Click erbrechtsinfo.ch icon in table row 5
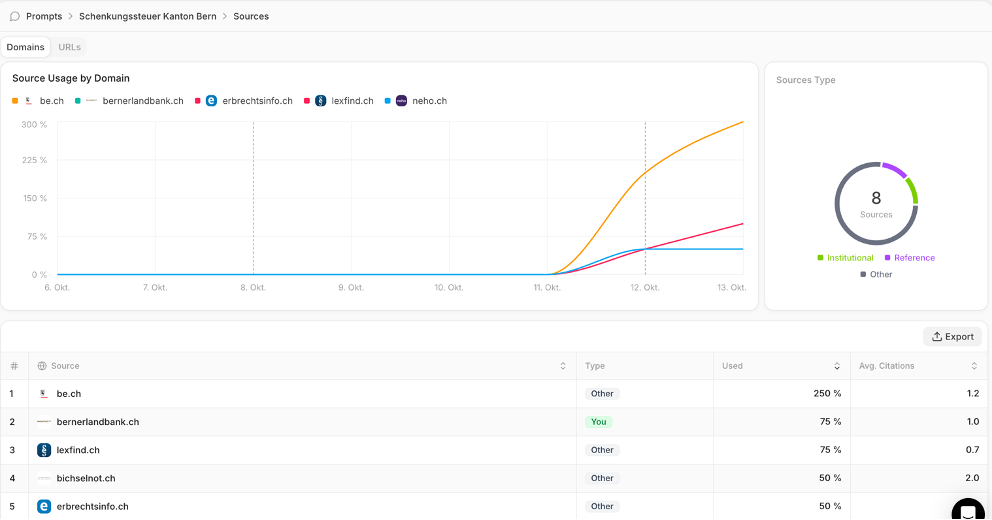Viewport: 992px width, 520px height. coord(44,506)
